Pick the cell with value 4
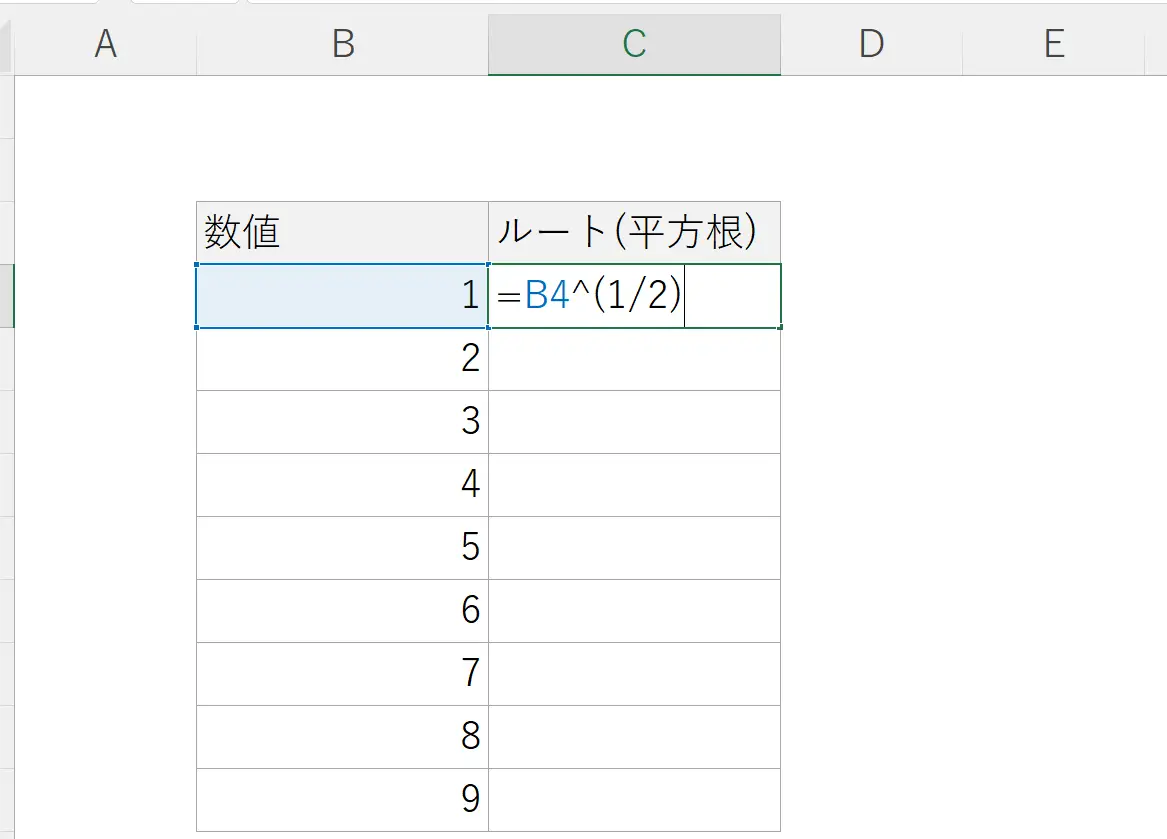The height and width of the screenshot is (839, 1167). 342,485
